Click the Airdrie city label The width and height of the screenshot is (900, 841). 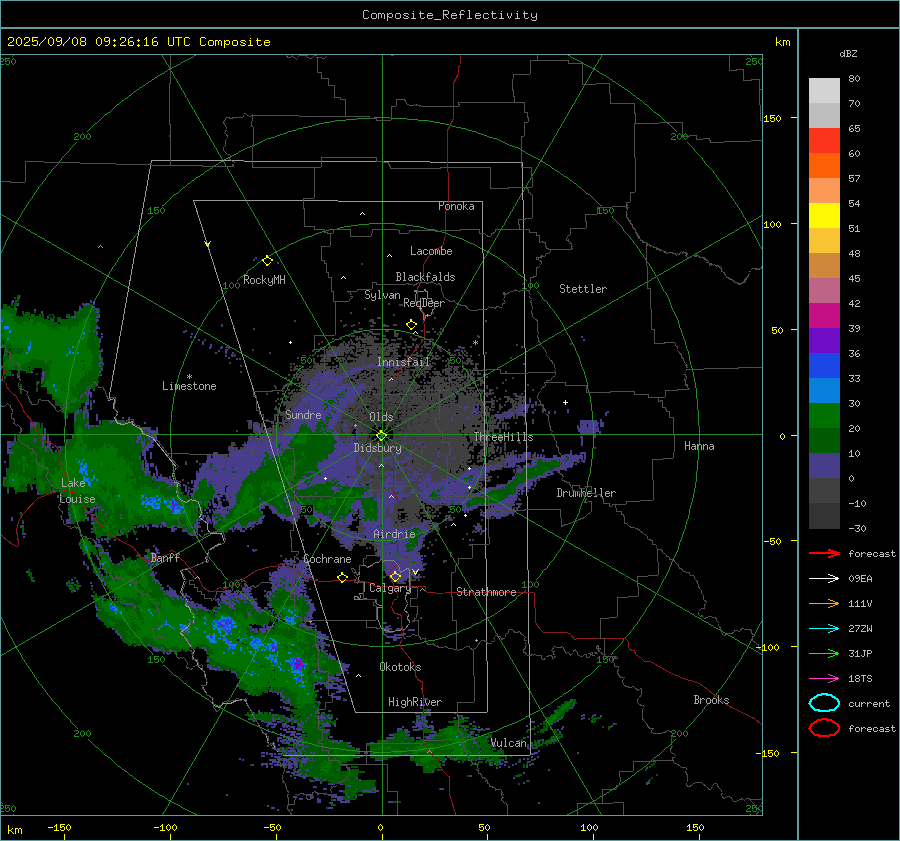(394, 534)
